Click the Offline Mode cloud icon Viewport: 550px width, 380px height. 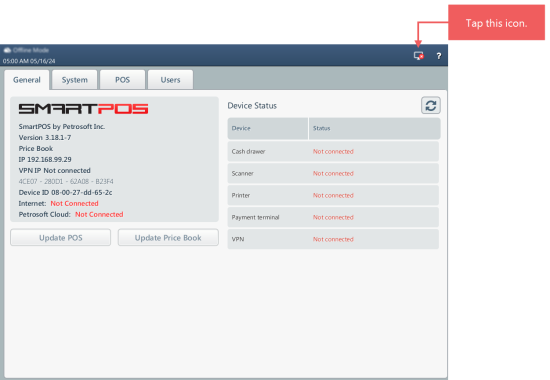tap(7, 50)
